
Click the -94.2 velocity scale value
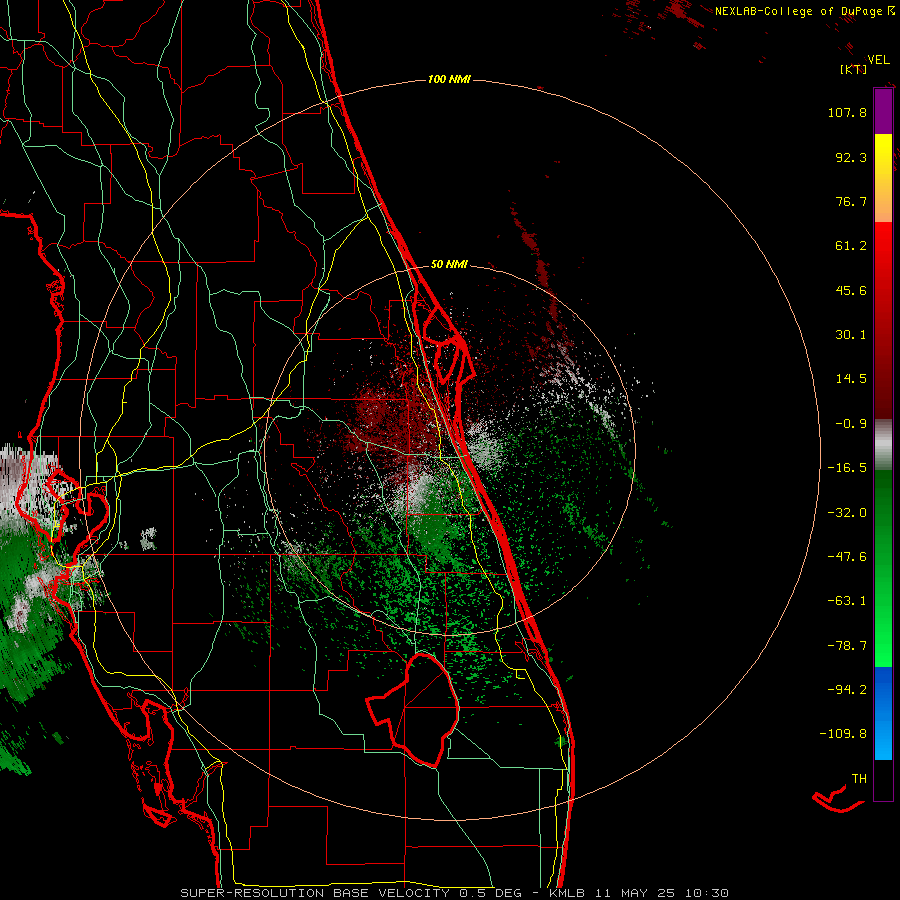[847, 690]
